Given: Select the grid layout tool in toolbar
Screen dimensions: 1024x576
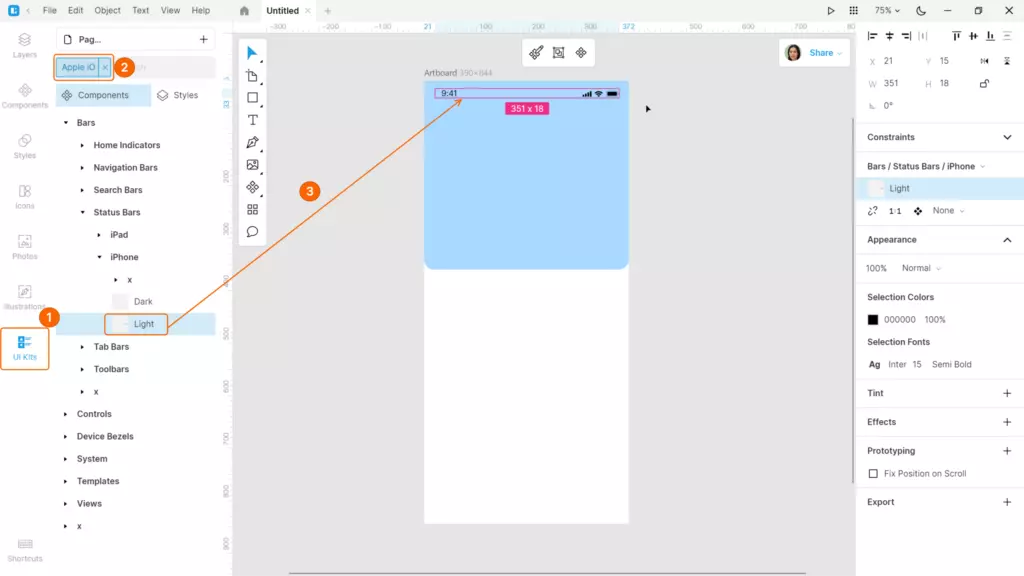Looking at the screenshot, I should coord(252,210).
